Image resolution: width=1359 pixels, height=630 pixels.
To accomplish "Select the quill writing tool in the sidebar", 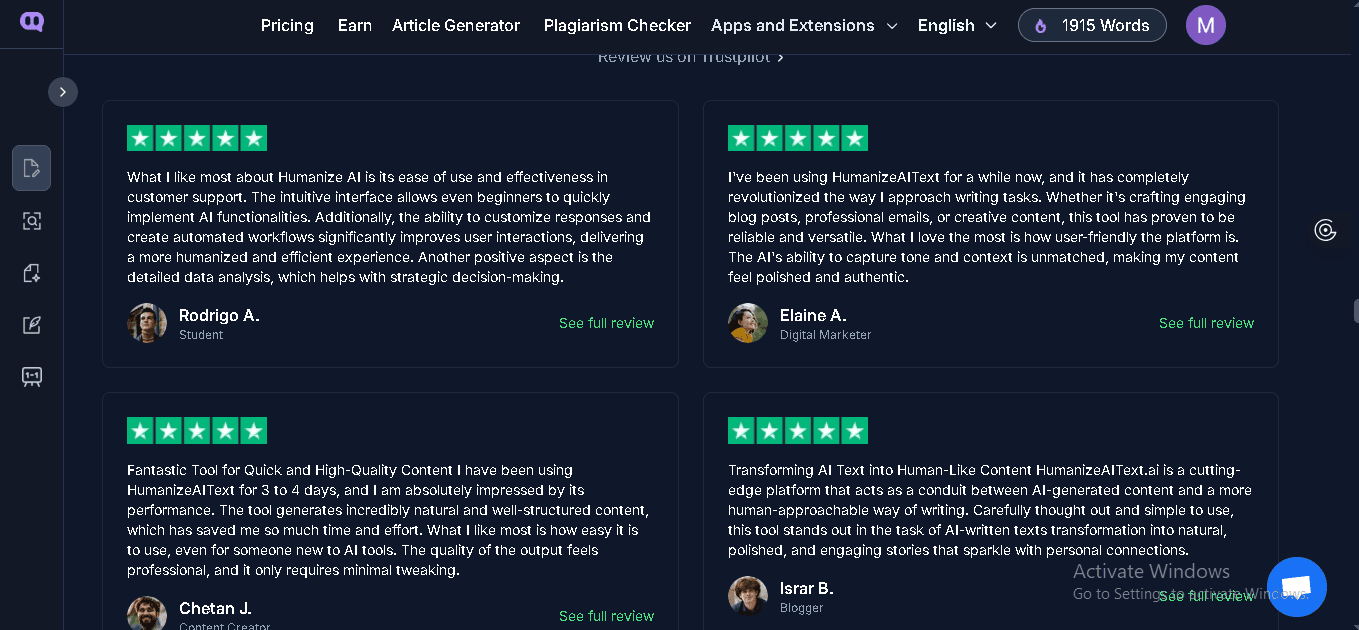I will (x=31, y=324).
